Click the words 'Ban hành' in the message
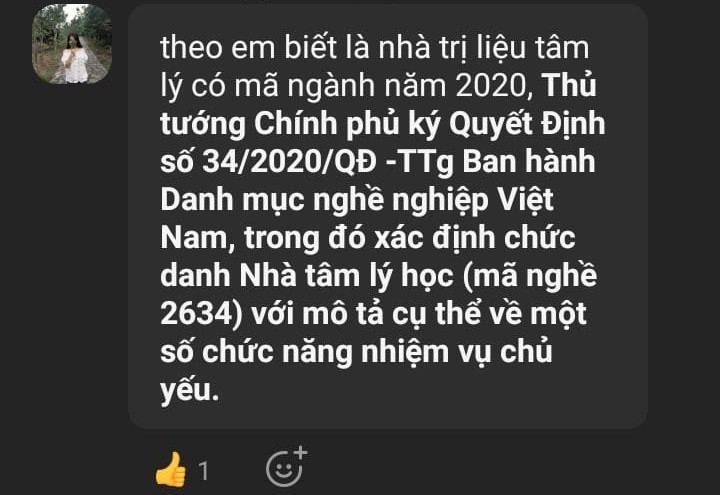 (529, 162)
